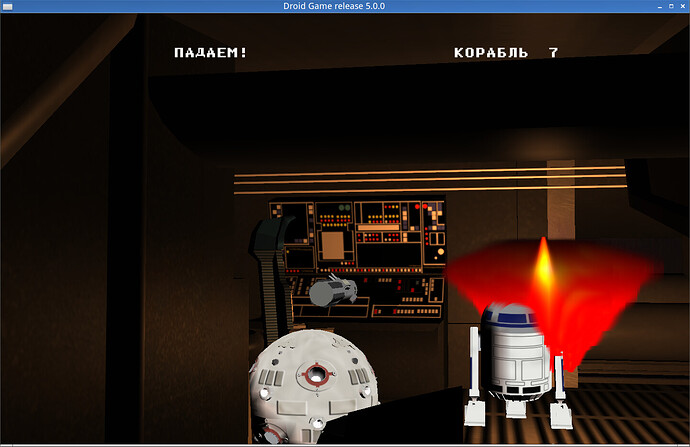Close the Droid Game window

click(681, 7)
